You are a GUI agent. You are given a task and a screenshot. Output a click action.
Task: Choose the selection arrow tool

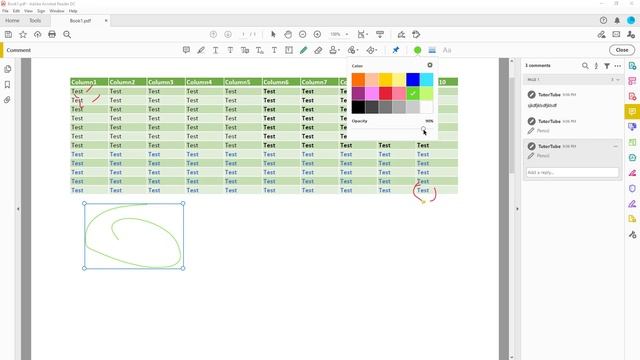coord(273,34)
